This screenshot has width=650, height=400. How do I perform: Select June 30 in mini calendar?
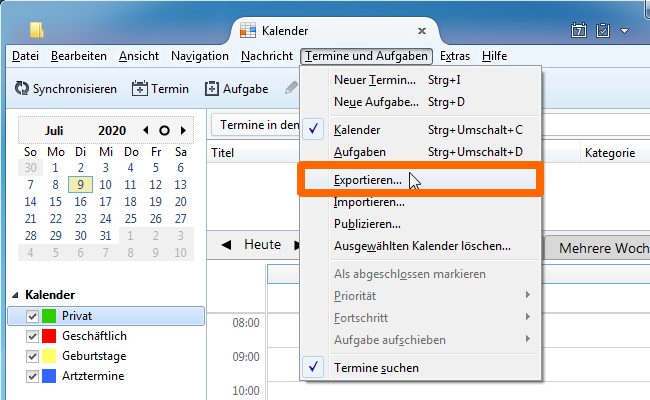pyautogui.click(x=30, y=168)
